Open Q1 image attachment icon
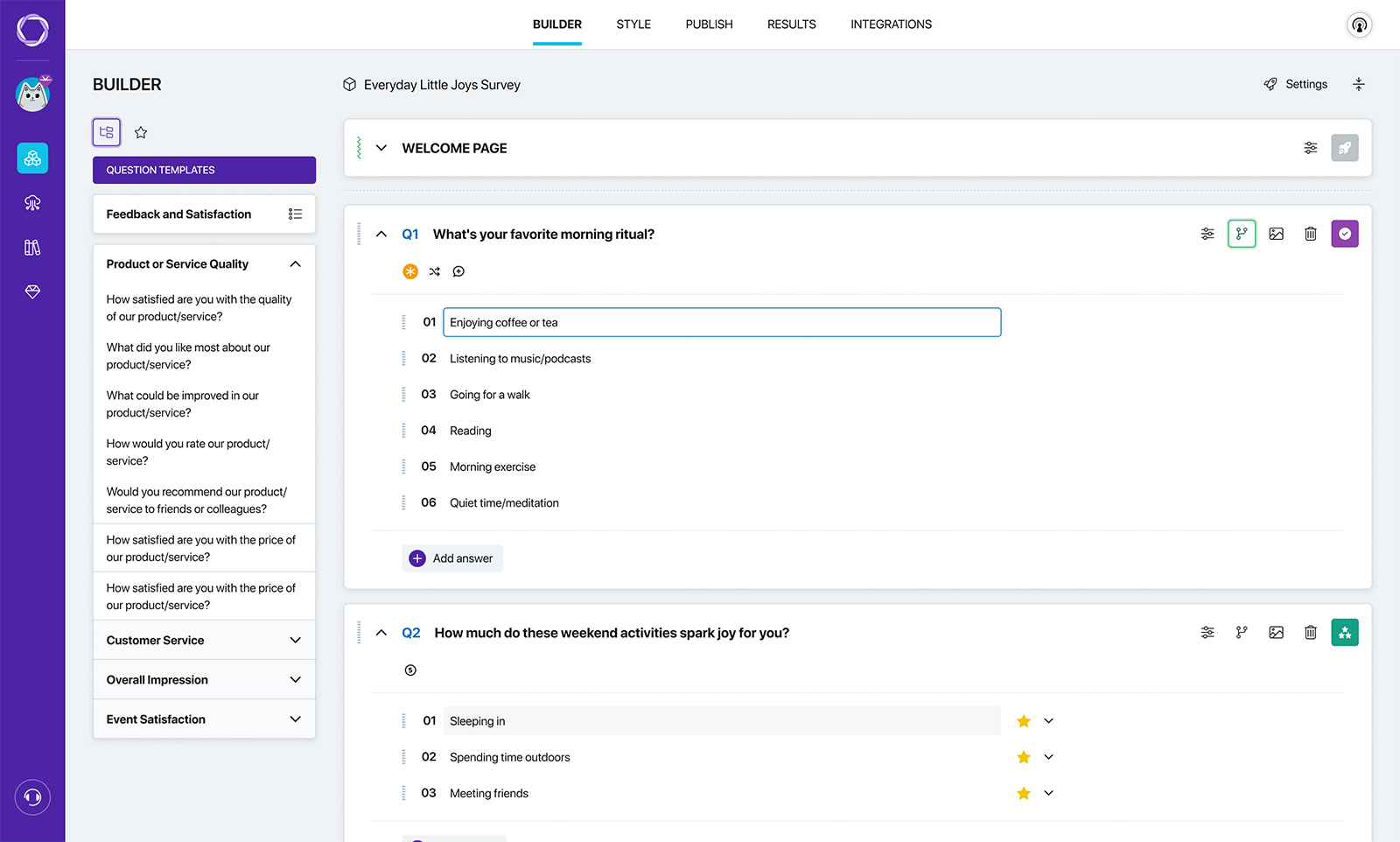 [1276, 234]
